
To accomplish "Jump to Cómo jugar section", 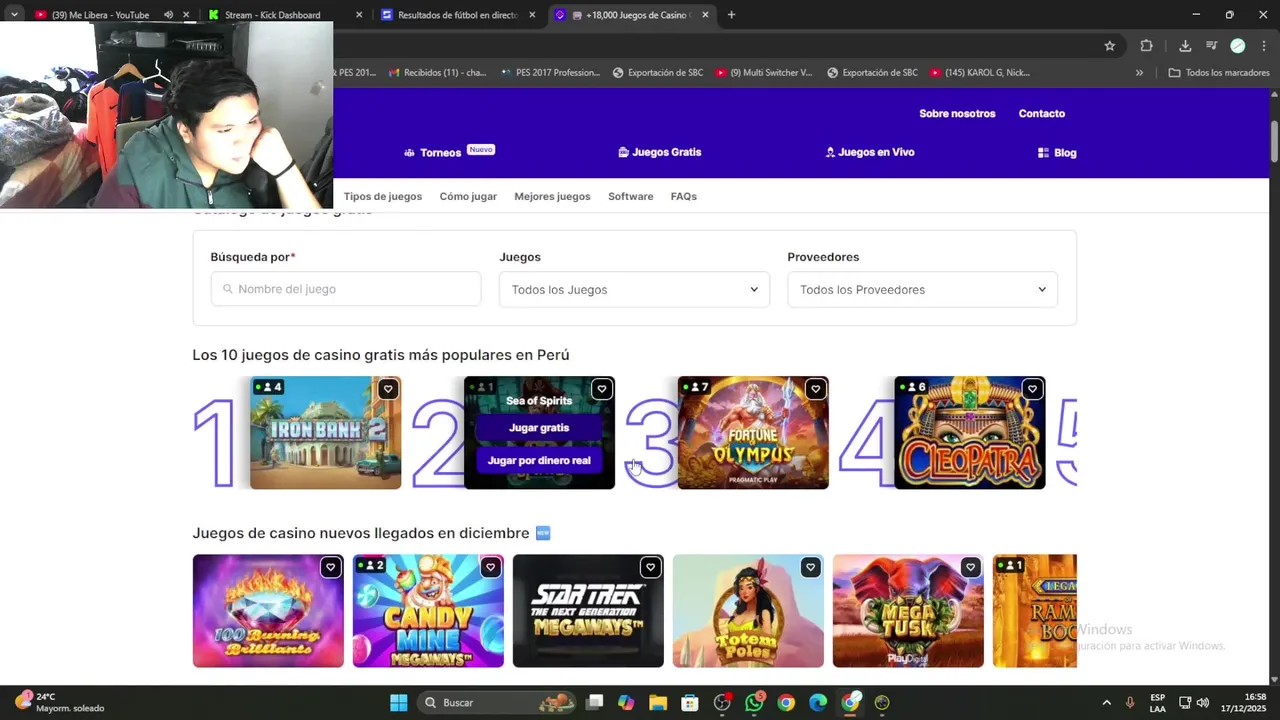I will click(468, 196).
